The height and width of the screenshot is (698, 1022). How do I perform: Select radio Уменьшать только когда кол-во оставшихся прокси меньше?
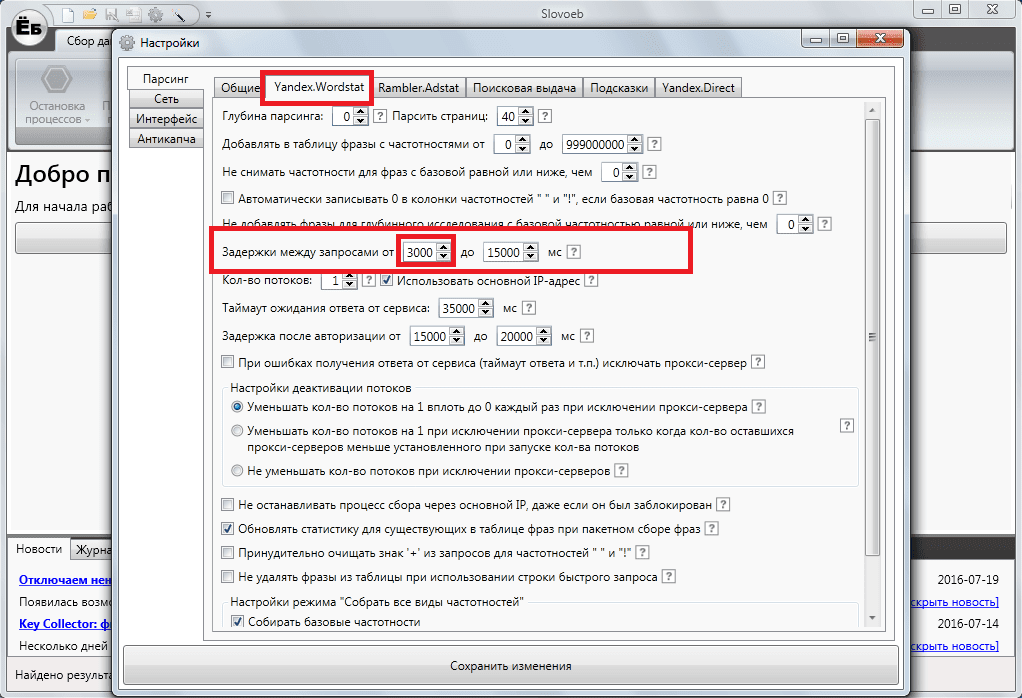click(237, 431)
